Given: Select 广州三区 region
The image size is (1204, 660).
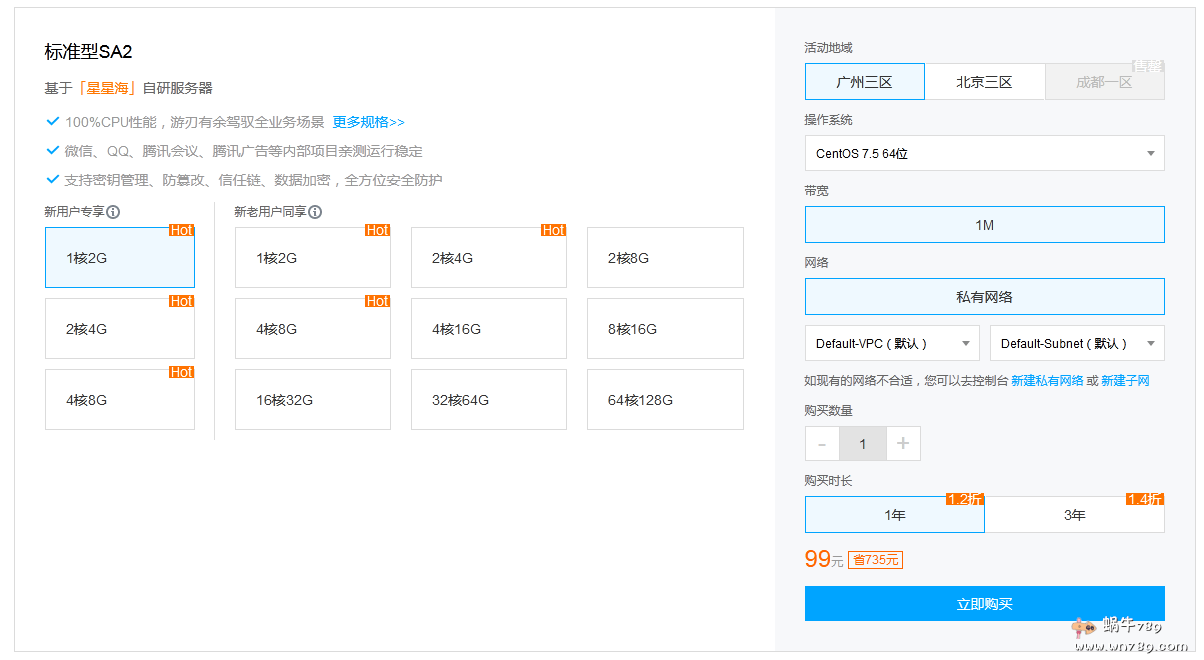Looking at the screenshot, I should click(864, 82).
